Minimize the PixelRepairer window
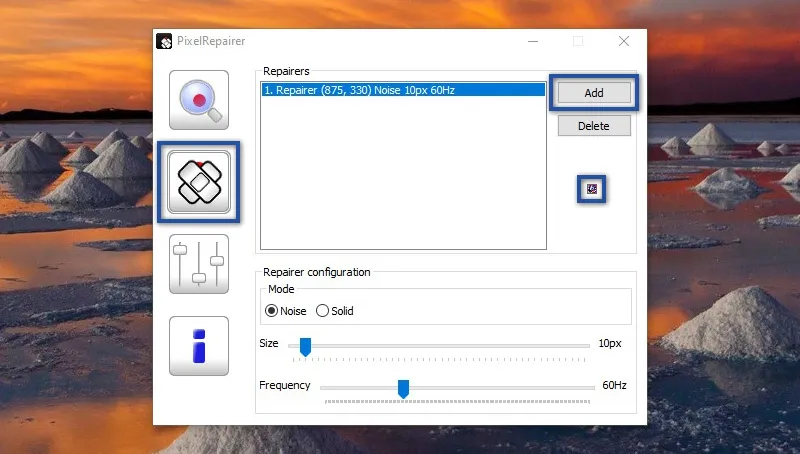The image size is (800, 454). pos(533,41)
